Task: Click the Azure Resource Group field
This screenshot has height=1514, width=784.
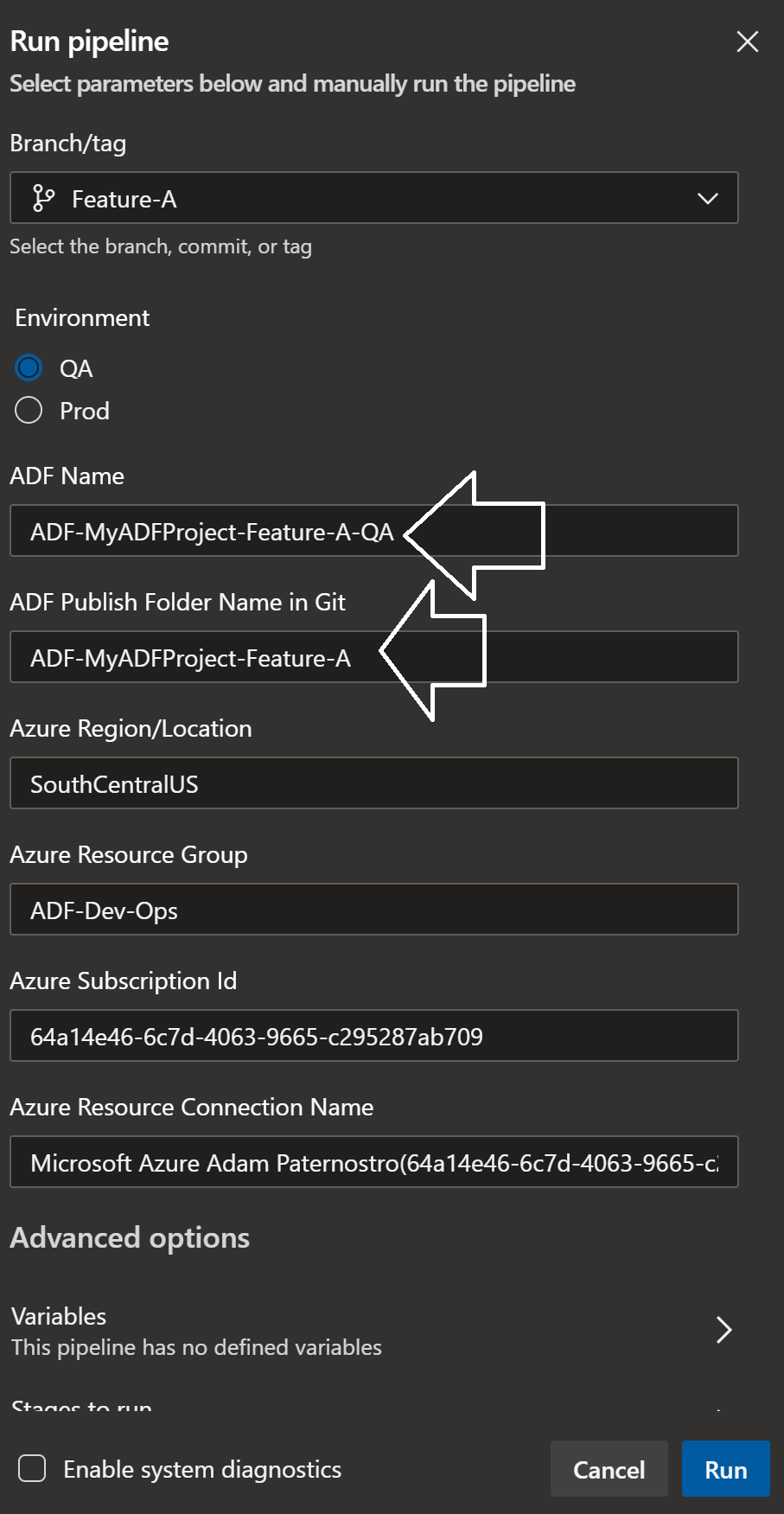Action: (x=373, y=910)
